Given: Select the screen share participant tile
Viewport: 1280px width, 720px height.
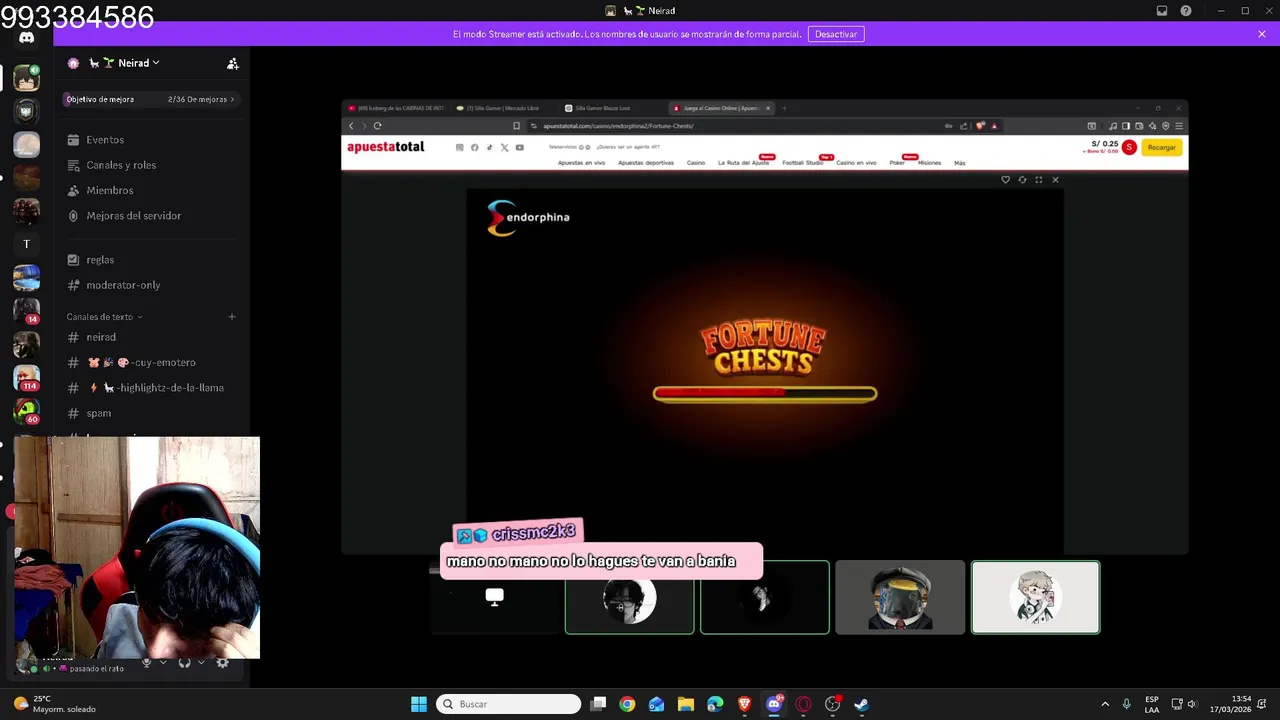Looking at the screenshot, I should [495, 597].
